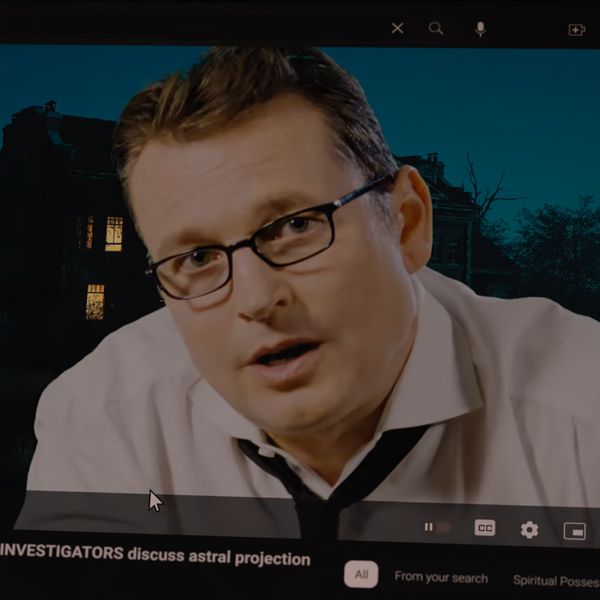Click the search input field at top

(191, 28)
